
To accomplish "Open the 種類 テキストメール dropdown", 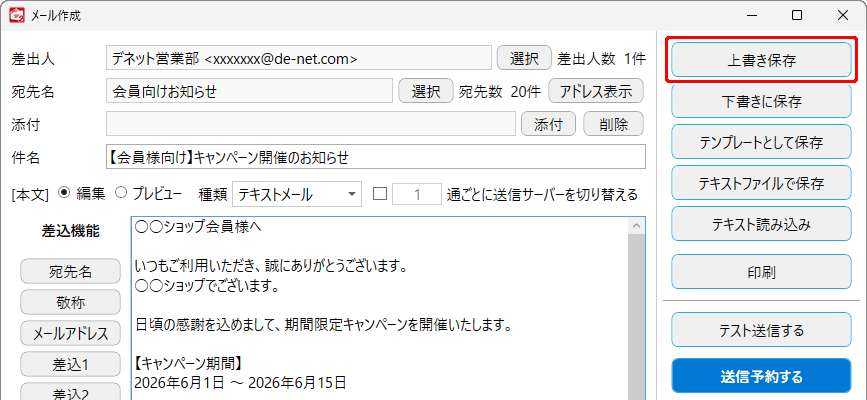I will (297, 194).
